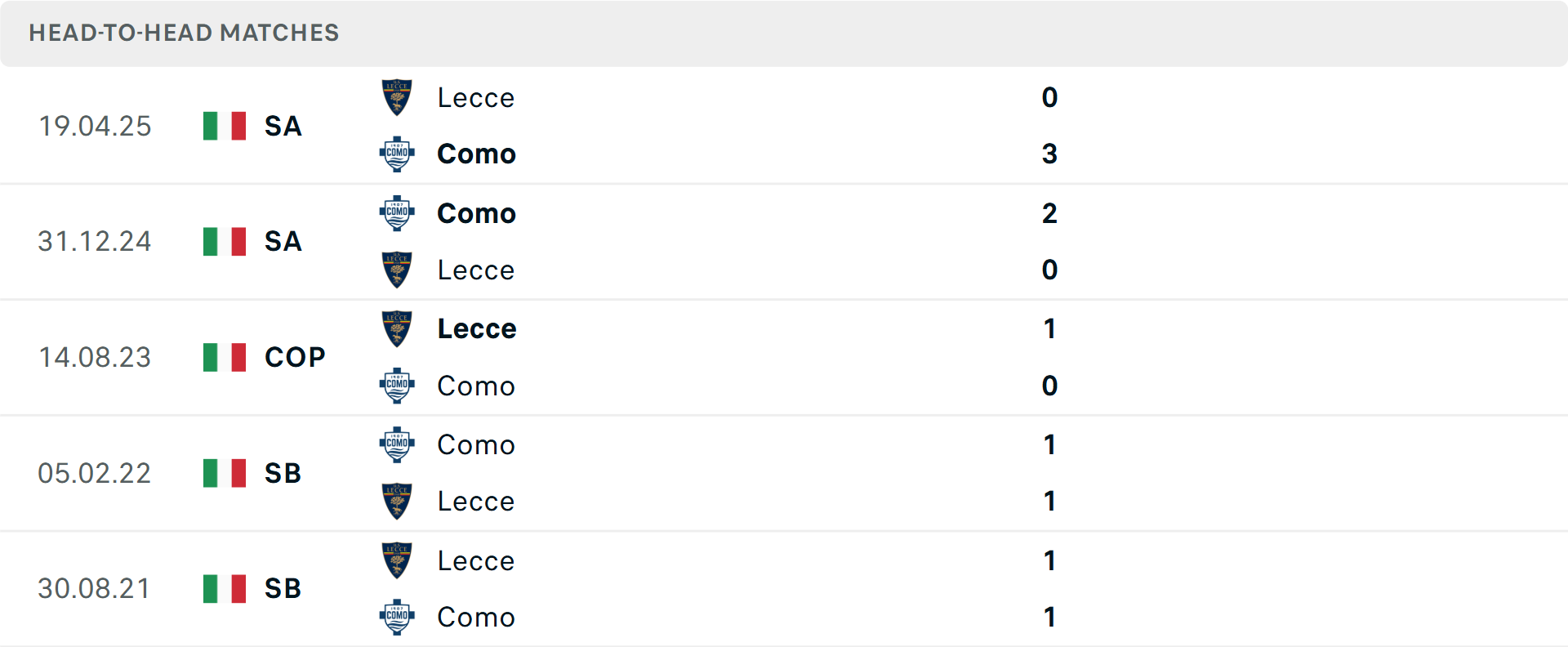The height and width of the screenshot is (647, 1568).
Task: Click the SB label in the 05.02.22 row
Action: click(x=283, y=473)
